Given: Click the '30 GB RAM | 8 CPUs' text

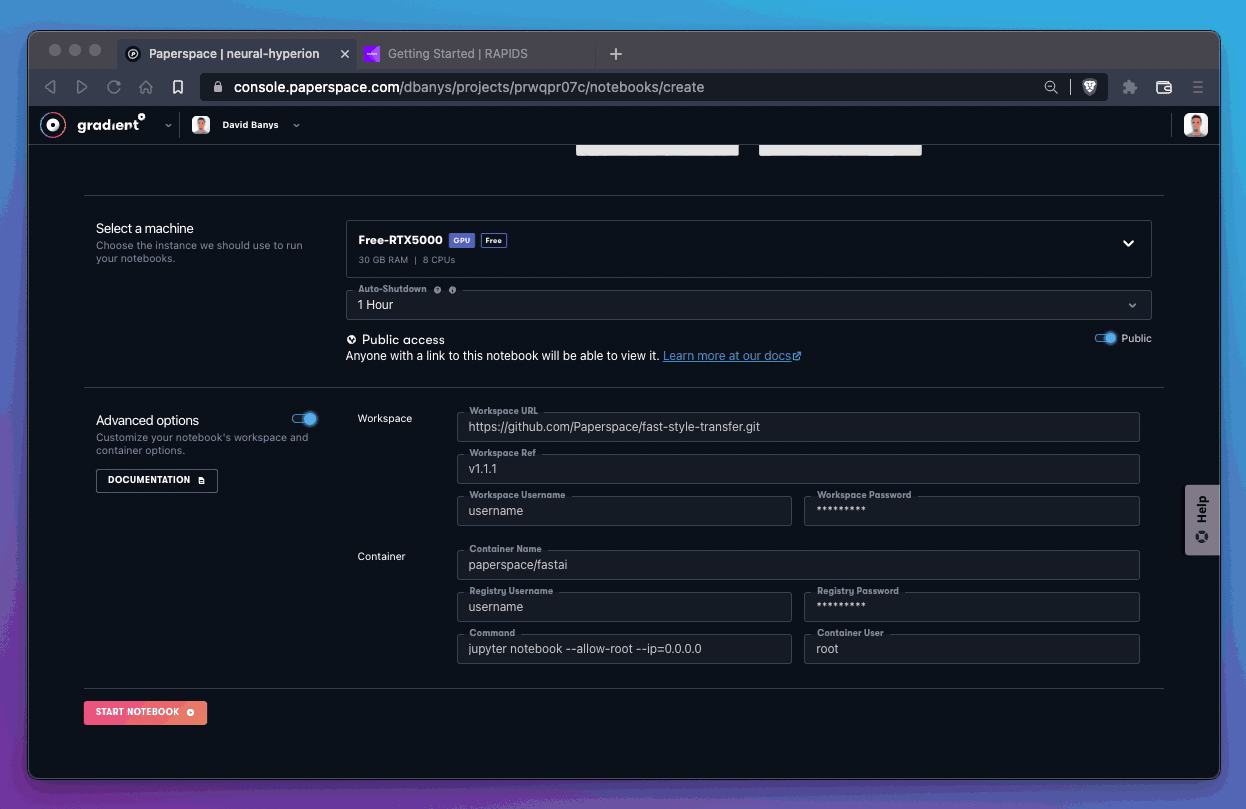Looking at the screenshot, I should (x=407, y=260).
